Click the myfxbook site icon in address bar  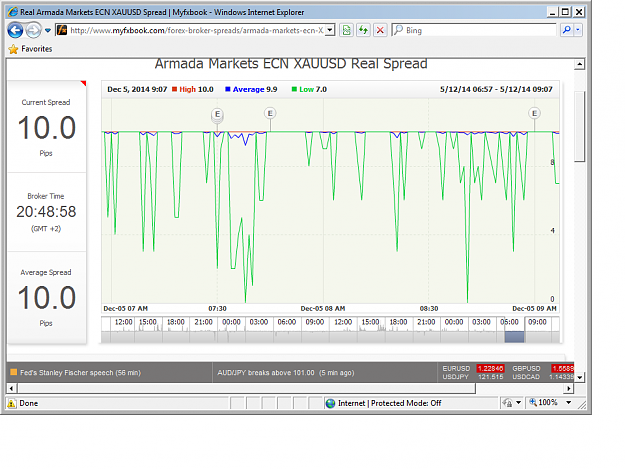[62, 30]
